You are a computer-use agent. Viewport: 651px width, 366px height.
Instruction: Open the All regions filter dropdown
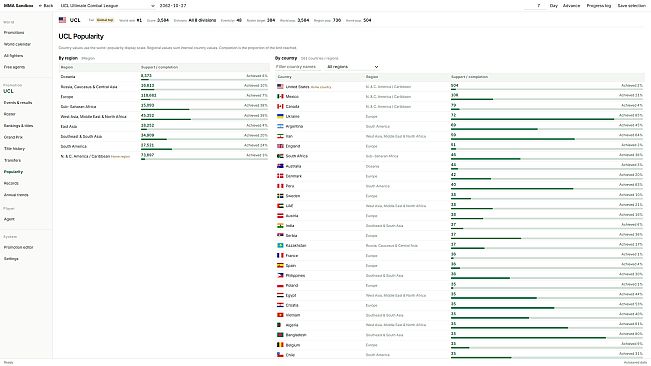pyautogui.click(x=352, y=67)
